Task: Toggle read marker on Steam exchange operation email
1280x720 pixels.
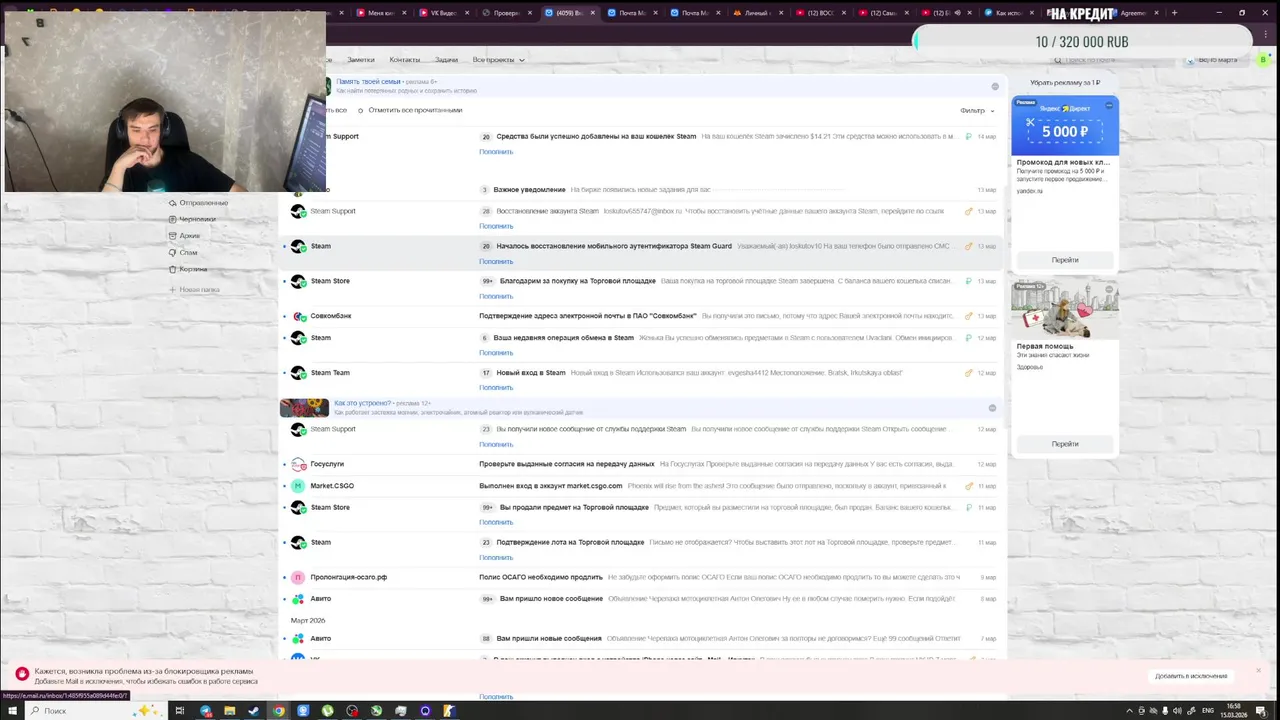Action: pos(284,338)
